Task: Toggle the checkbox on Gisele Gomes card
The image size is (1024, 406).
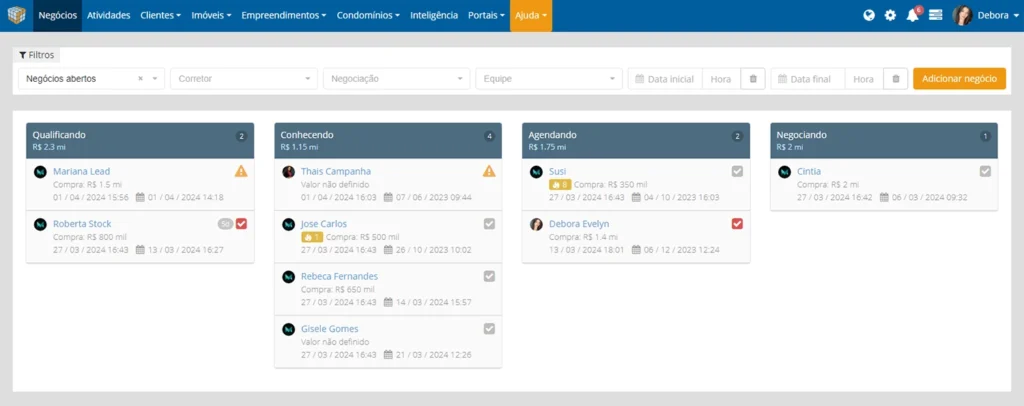Action: (x=489, y=328)
